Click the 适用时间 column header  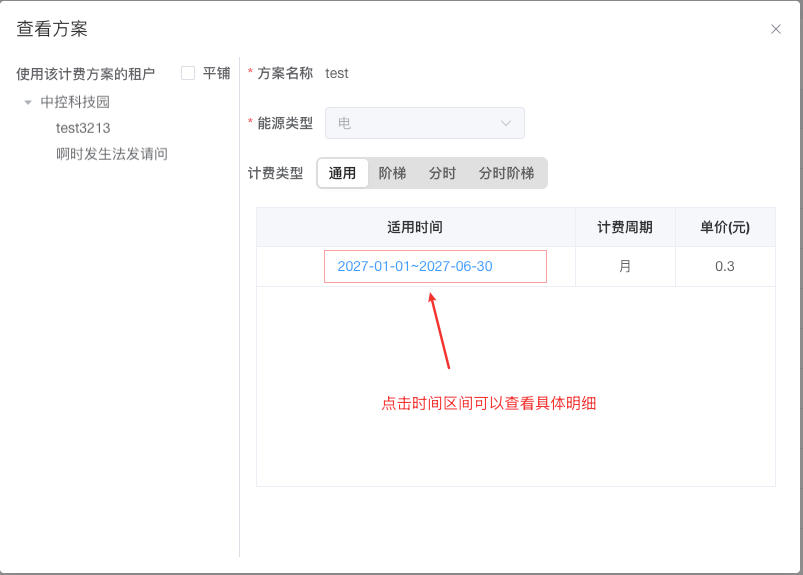tap(415, 227)
